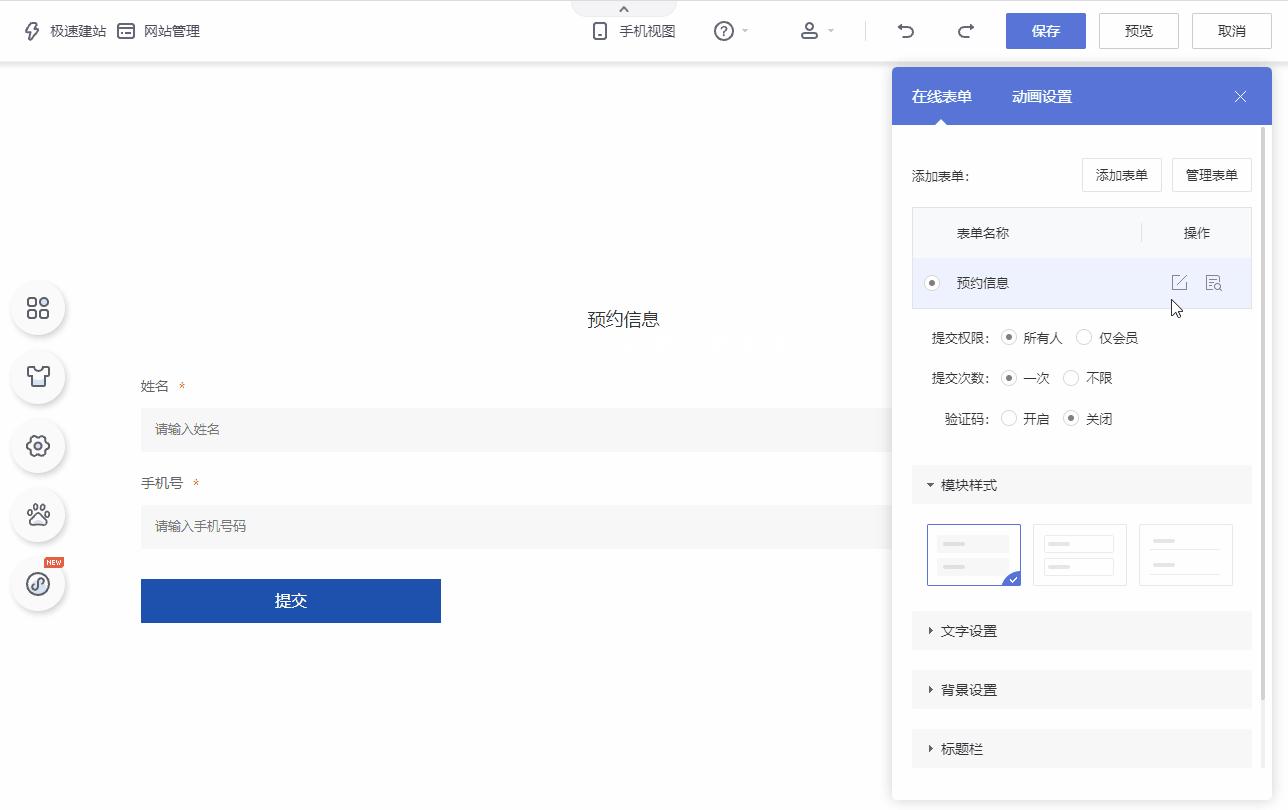This screenshot has width=1288, height=810.
Task: Open the help question-mark menu
Action: [x=730, y=31]
